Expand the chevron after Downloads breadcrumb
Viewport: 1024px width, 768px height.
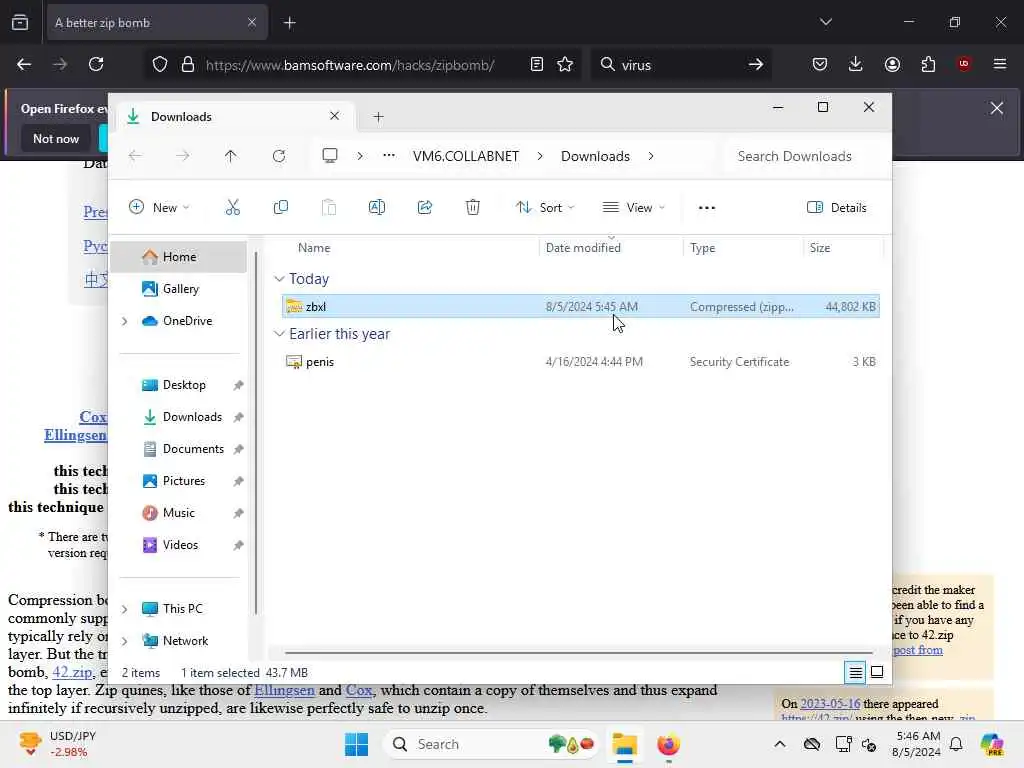[x=651, y=156]
